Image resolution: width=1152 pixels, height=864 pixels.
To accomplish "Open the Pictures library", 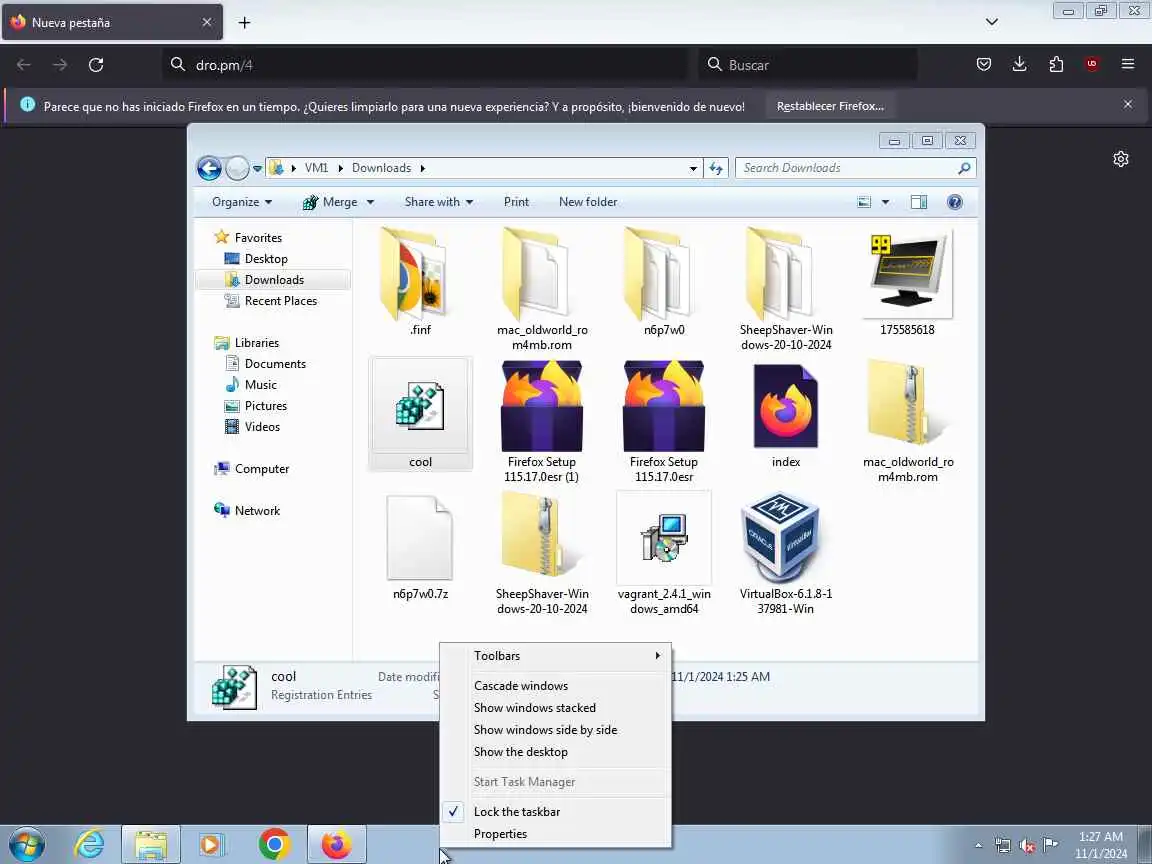I will pyautogui.click(x=265, y=406).
